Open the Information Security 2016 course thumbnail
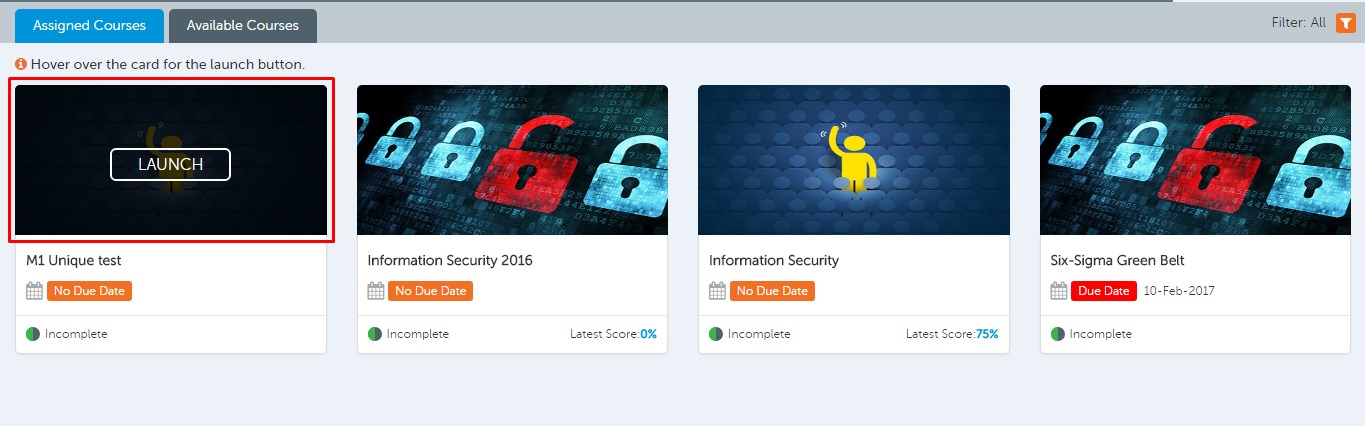Image resolution: width=1365 pixels, height=426 pixels. coord(512,160)
